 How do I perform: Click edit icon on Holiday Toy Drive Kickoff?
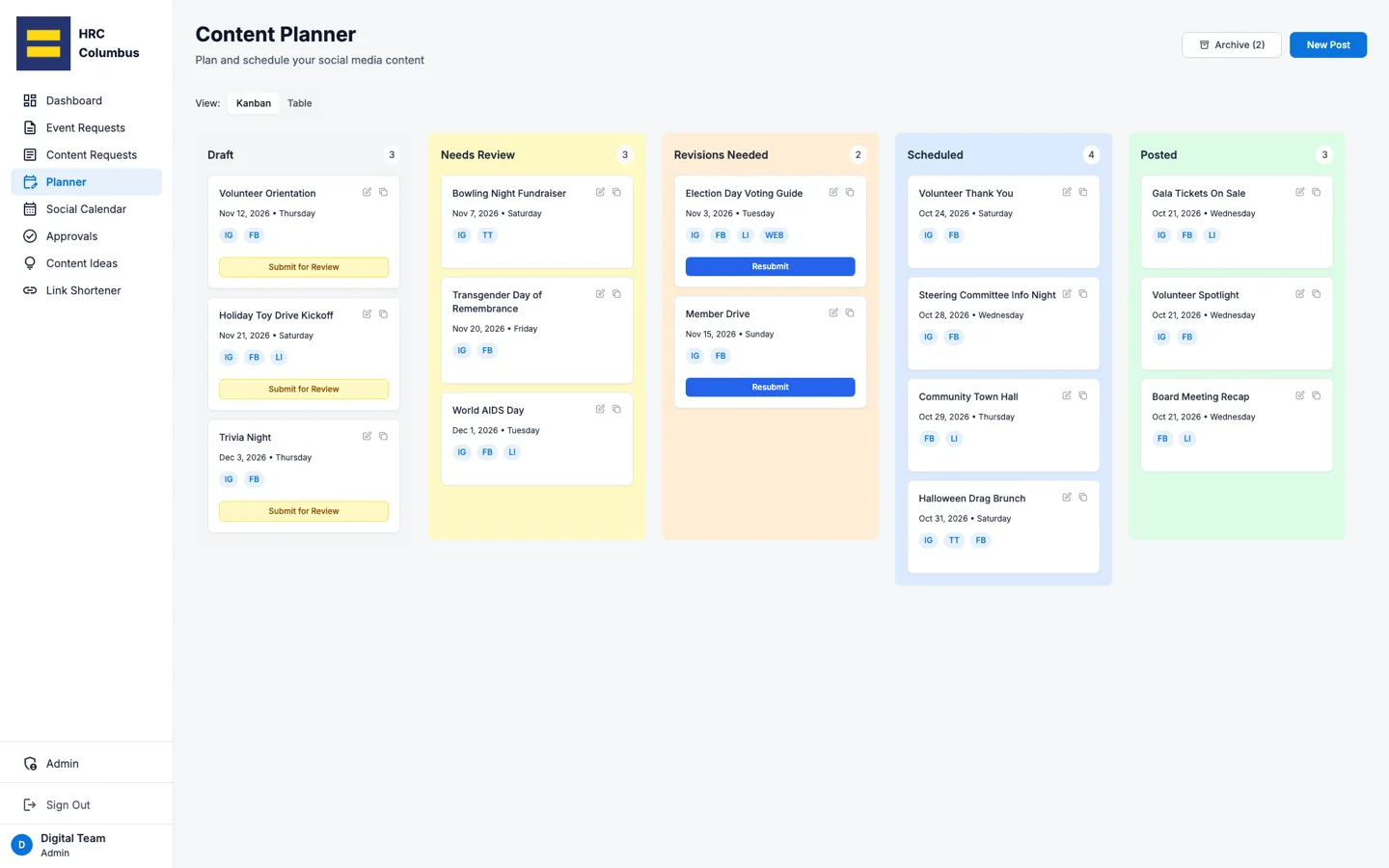367,314
